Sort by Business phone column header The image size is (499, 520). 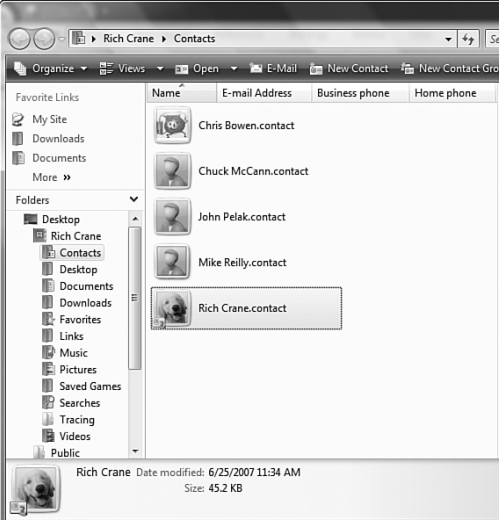[360, 93]
